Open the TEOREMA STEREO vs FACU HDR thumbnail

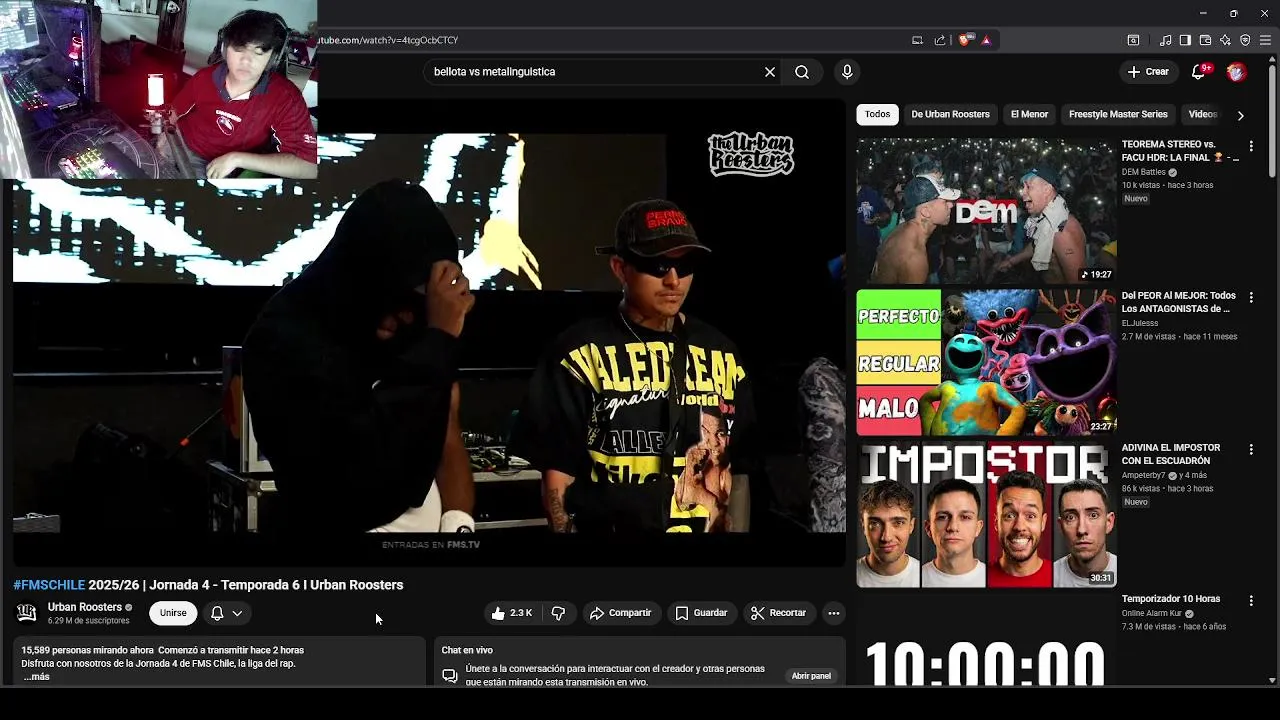[x=986, y=211]
